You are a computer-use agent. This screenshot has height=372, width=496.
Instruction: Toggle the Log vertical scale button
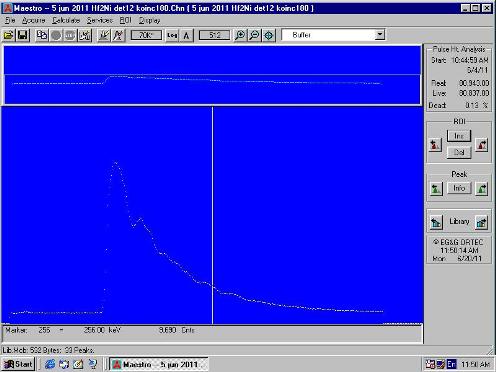tap(172, 35)
